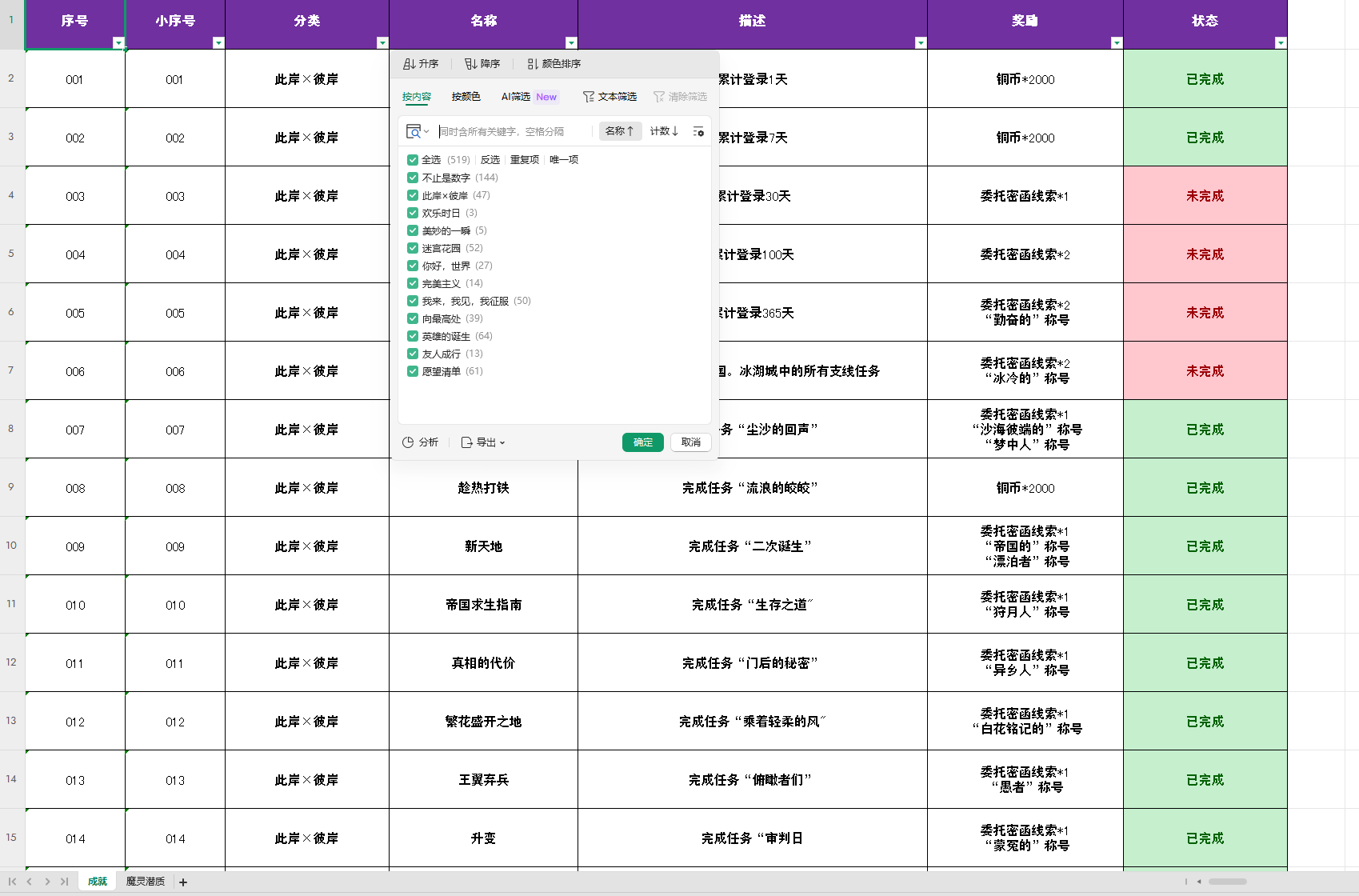
Task: Toggle the 愿望清单 checkbox
Action: click(x=413, y=371)
